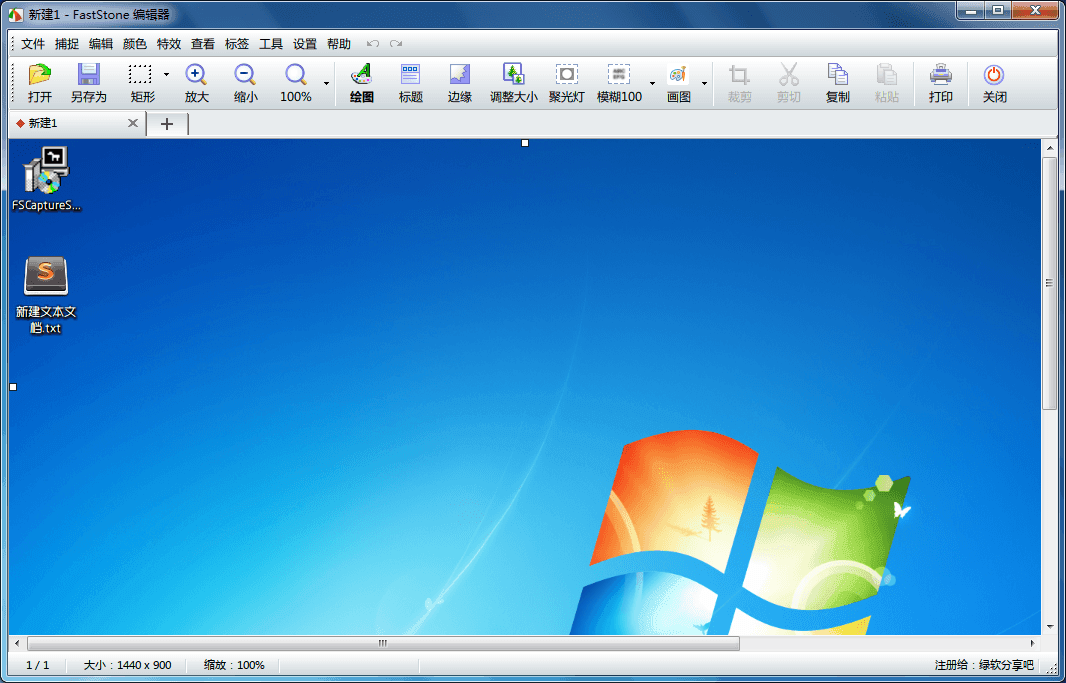Click the horizontal scrollbar right arrow
1066x683 pixels.
(1033, 643)
